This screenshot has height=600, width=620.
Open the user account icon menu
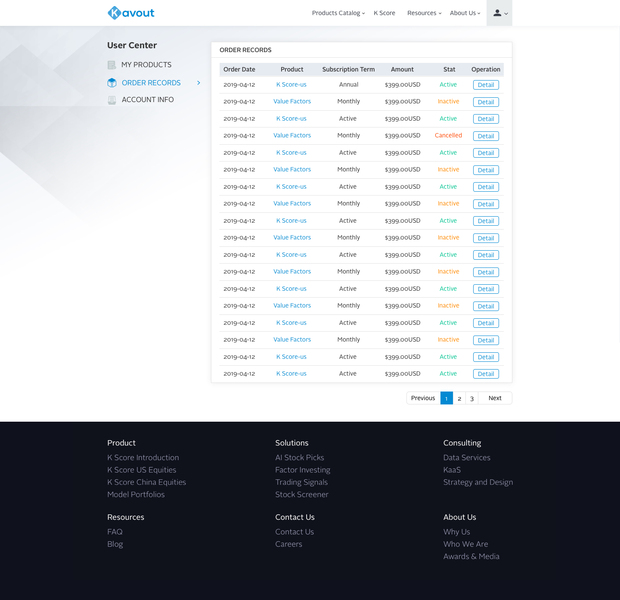(x=499, y=13)
